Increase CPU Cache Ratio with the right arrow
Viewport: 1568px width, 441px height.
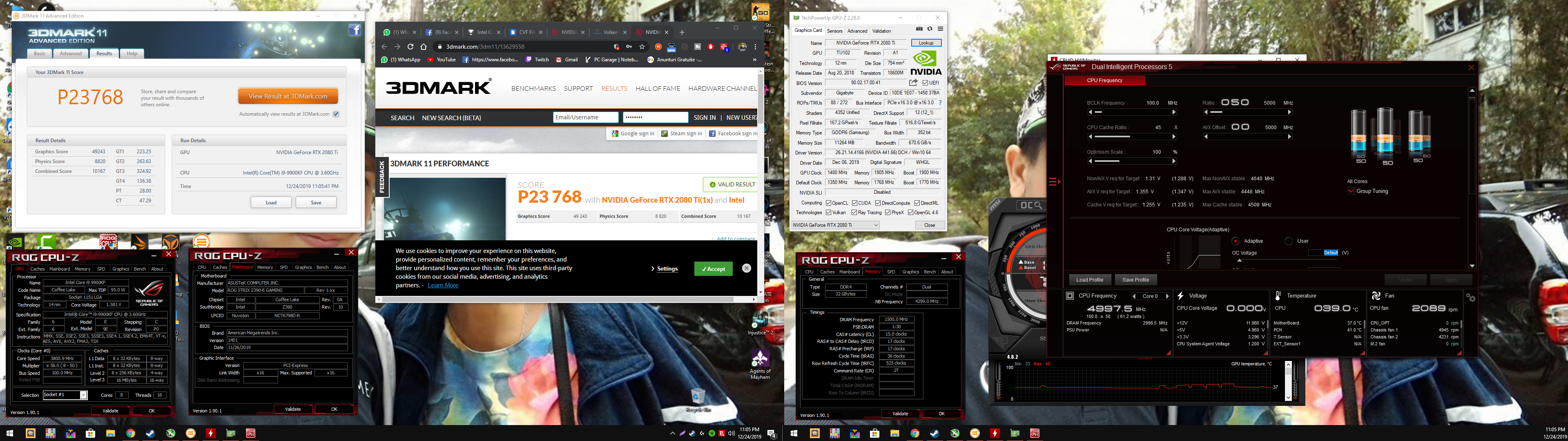tap(1173, 137)
